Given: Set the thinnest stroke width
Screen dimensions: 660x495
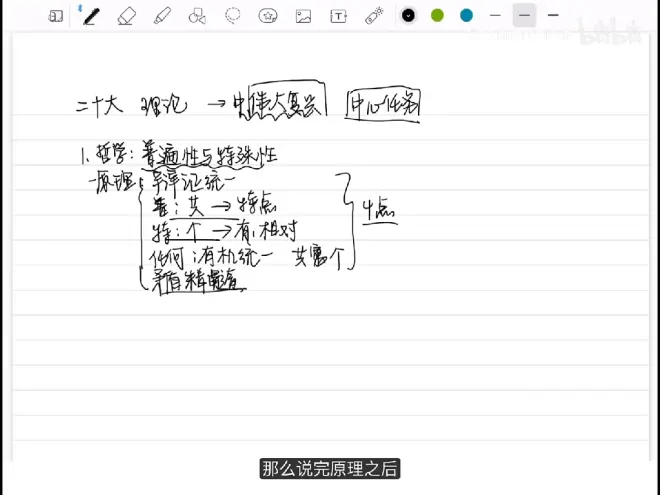Looking at the screenshot, I should 495,15.
